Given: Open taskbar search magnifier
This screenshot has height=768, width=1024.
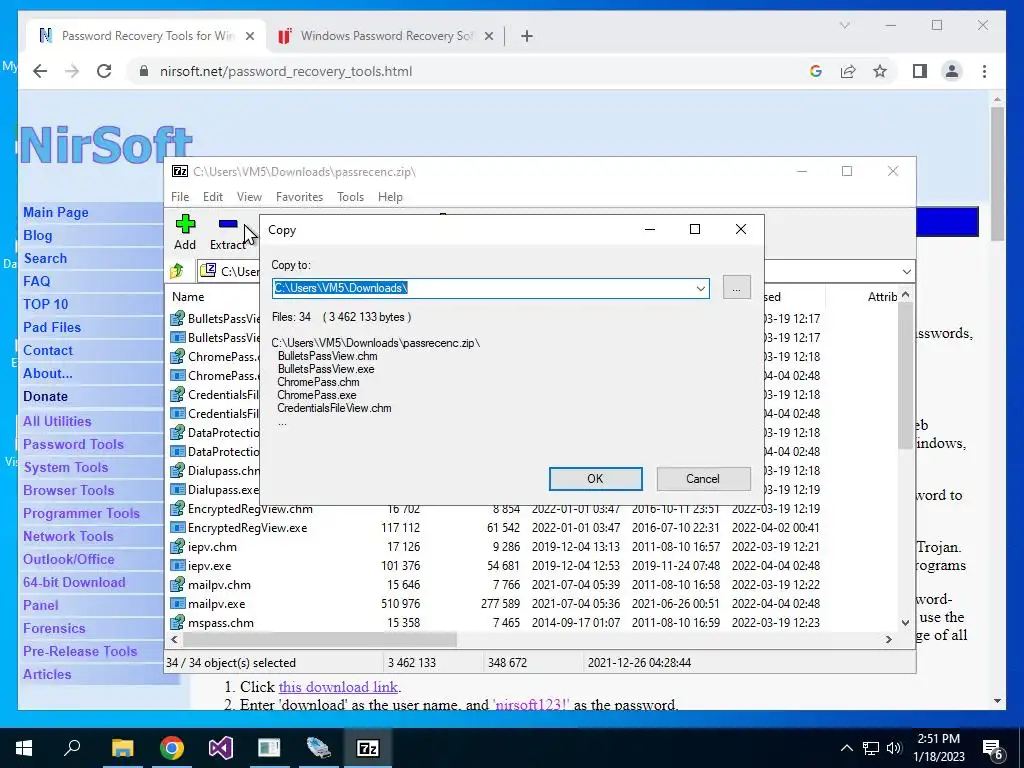Looking at the screenshot, I should coord(72,748).
